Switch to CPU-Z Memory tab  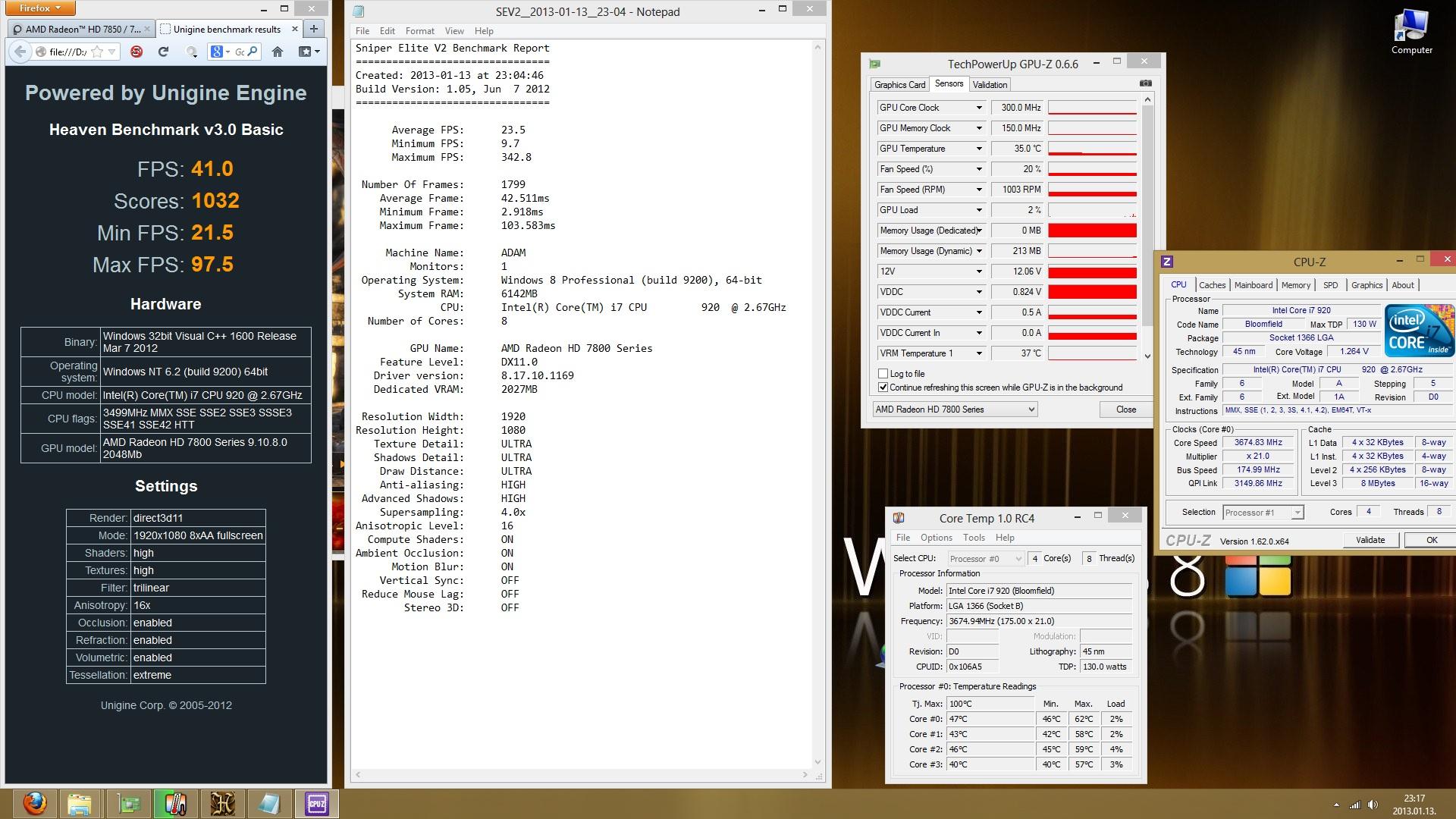point(1295,285)
